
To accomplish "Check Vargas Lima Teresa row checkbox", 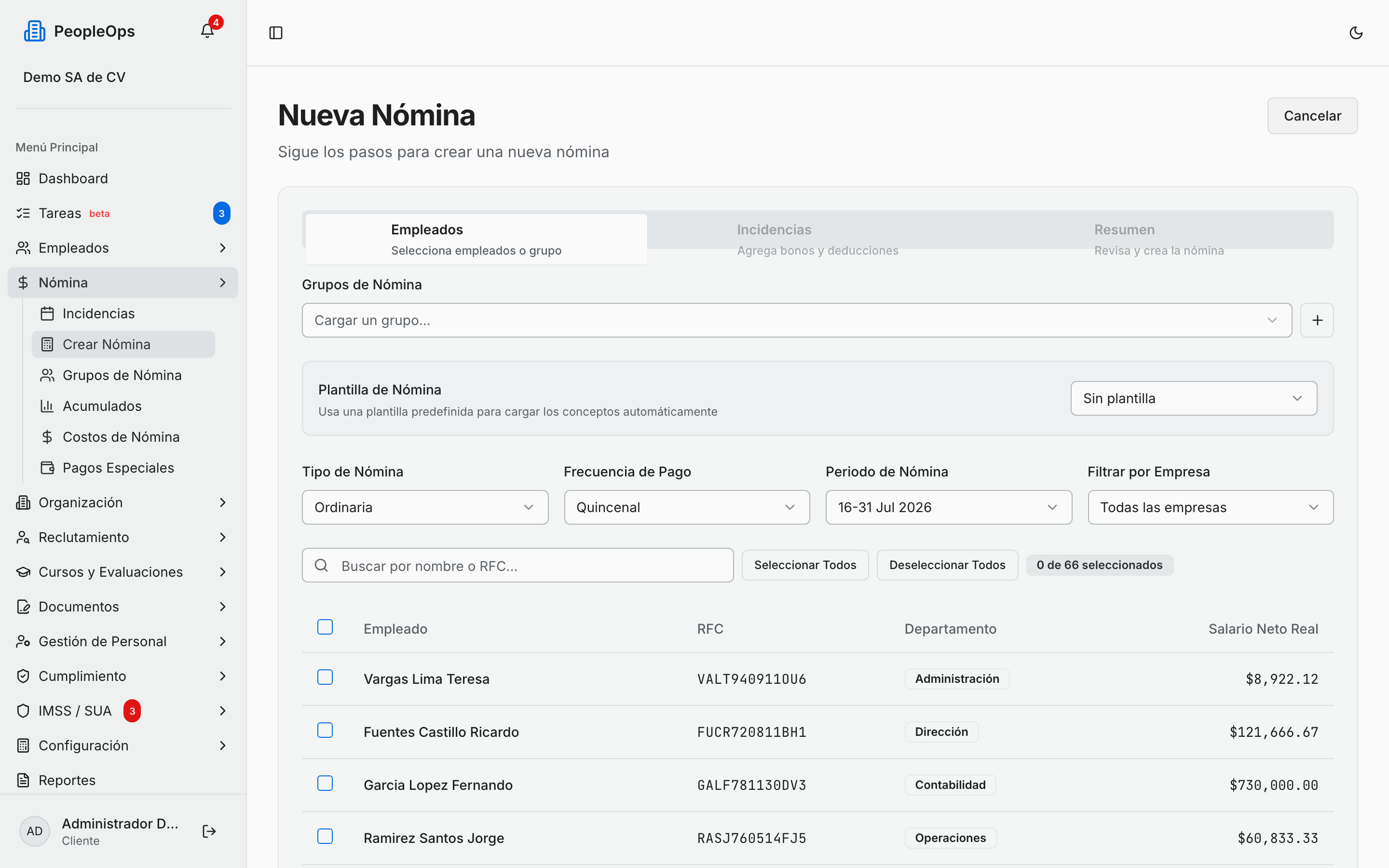I will pyautogui.click(x=325, y=678).
